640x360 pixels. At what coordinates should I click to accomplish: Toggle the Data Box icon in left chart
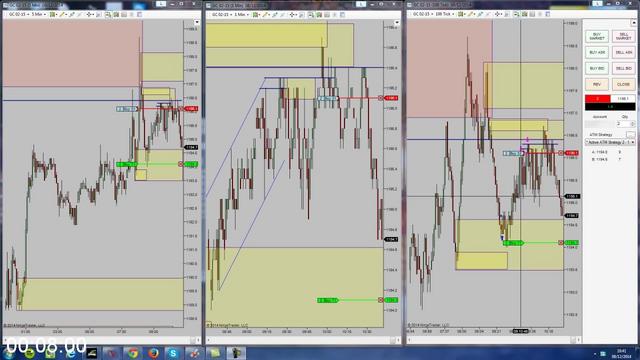pyautogui.click(x=98, y=14)
